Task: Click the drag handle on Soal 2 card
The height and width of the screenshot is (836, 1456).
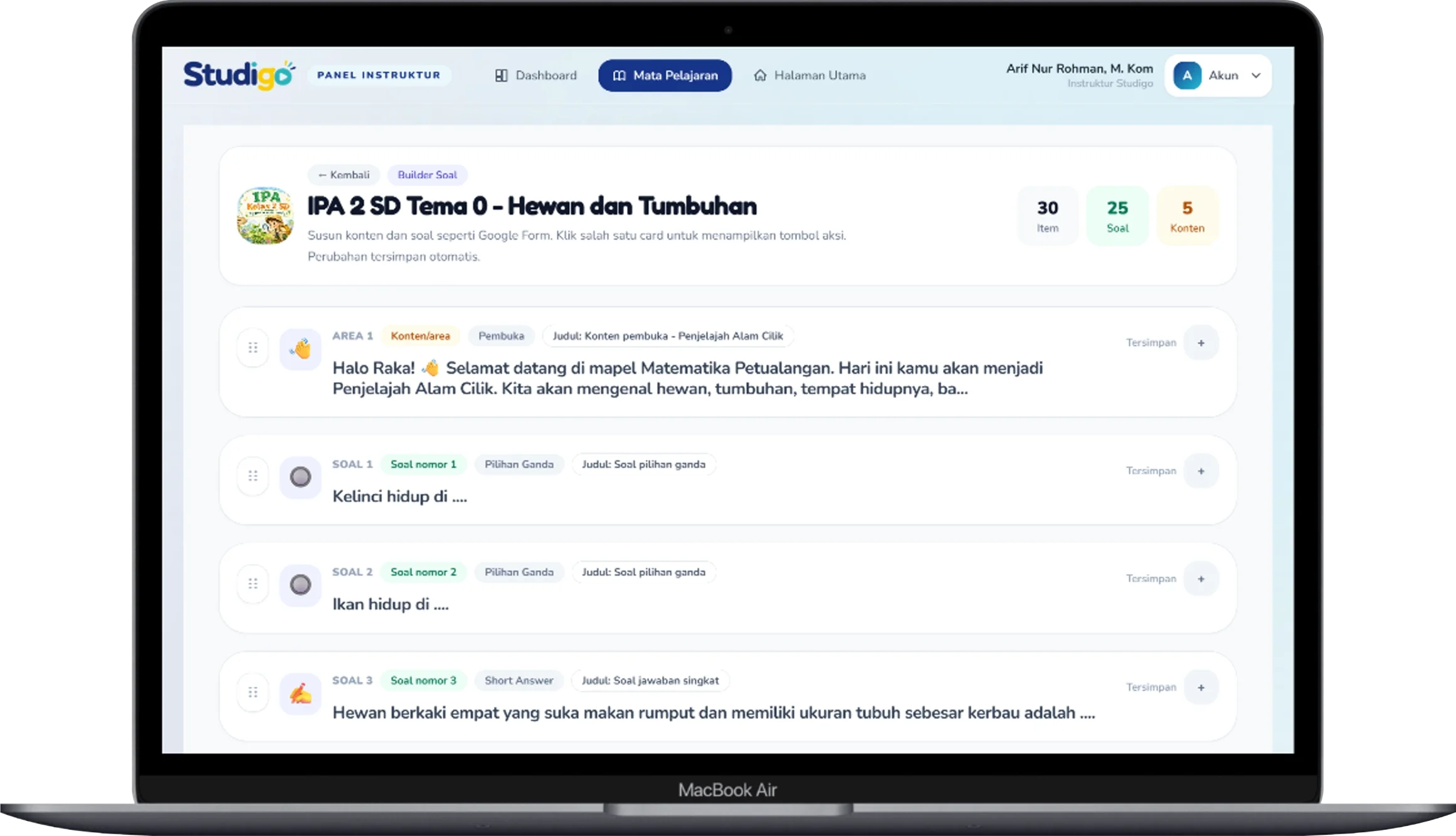Action: point(253,583)
